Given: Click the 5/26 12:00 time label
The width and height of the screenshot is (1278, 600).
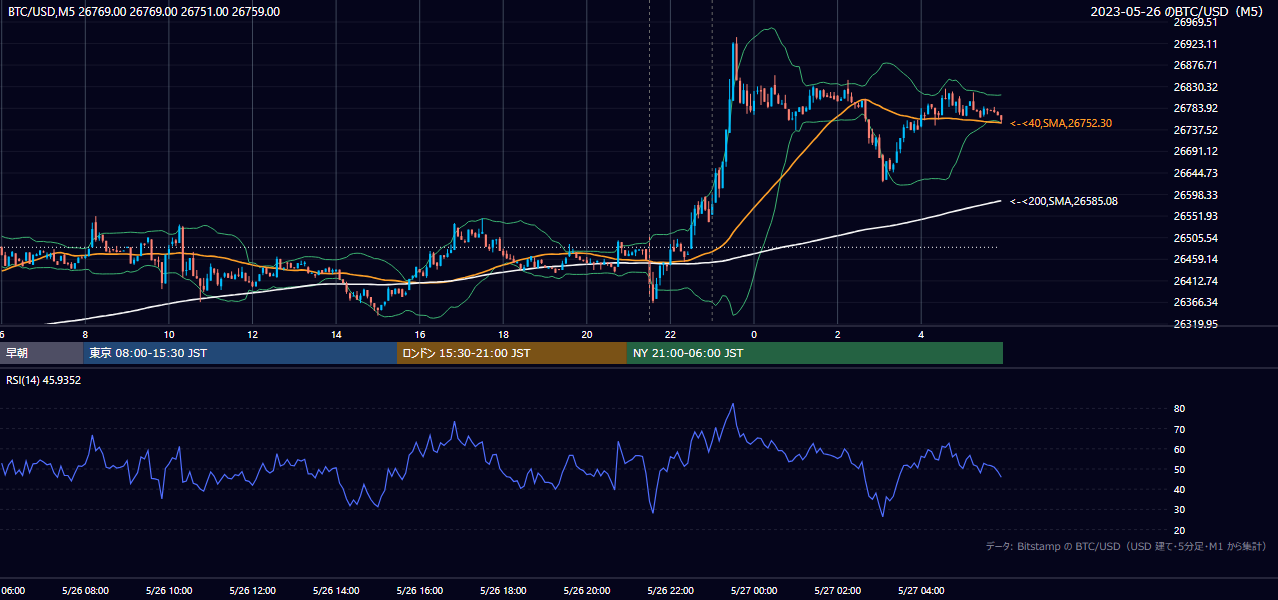Looking at the screenshot, I should (x=252, y=591).
